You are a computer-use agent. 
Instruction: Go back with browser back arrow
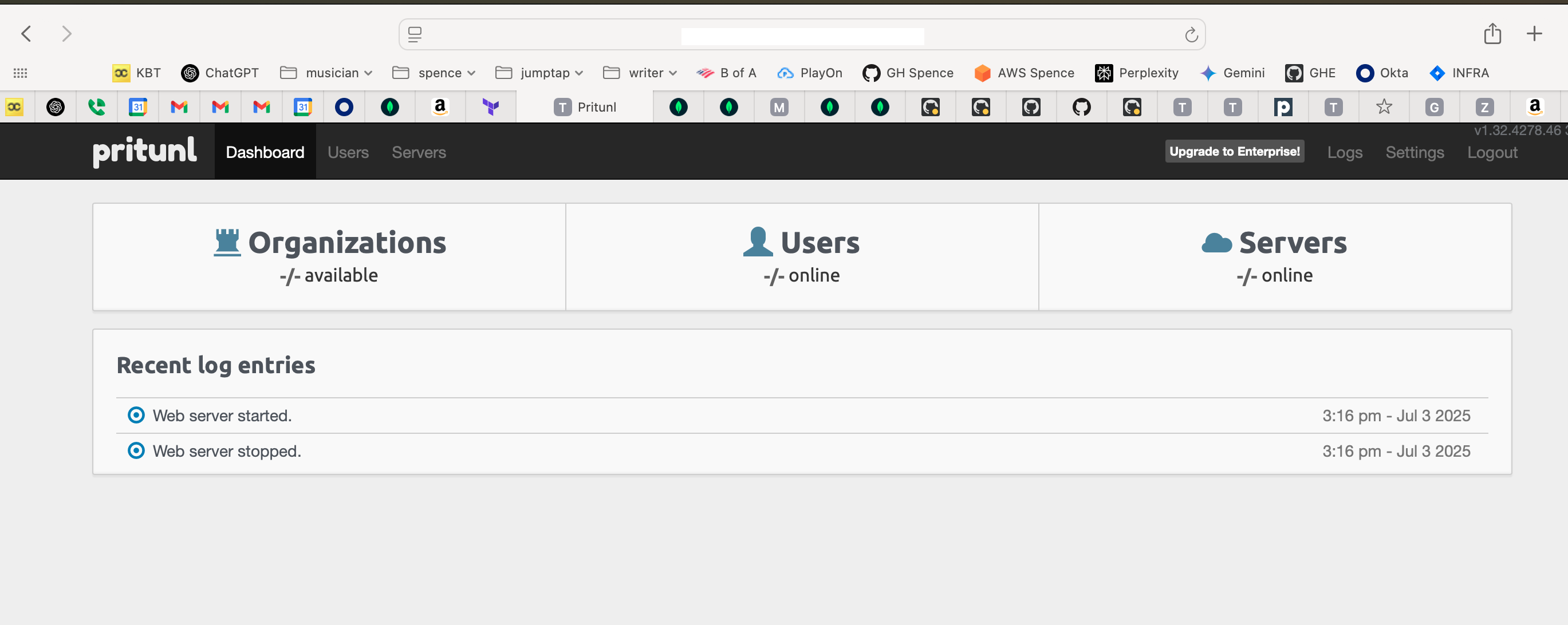[26, 34]
